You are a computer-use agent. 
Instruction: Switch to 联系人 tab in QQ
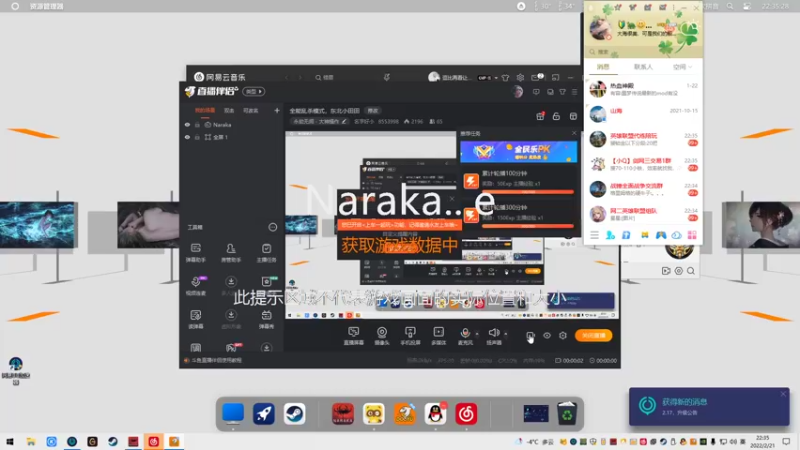[643, 67]
